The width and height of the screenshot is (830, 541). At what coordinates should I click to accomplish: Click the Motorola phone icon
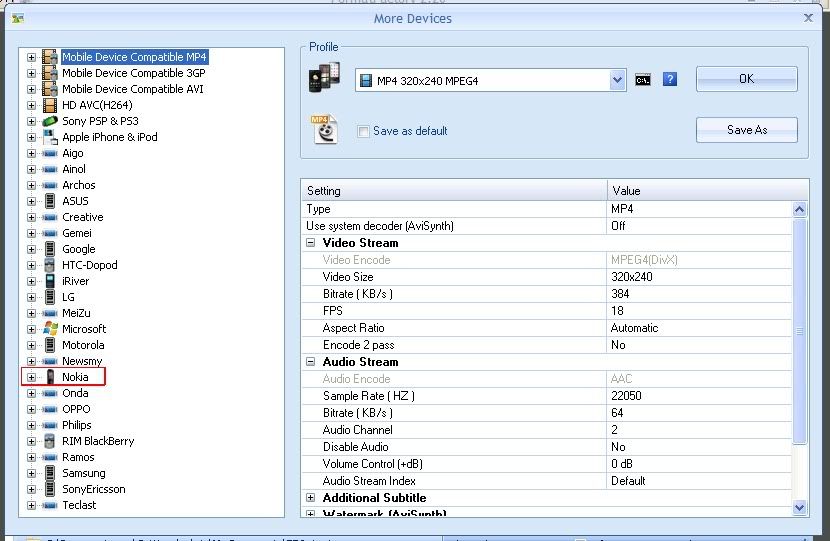click(x=50, y=345)
